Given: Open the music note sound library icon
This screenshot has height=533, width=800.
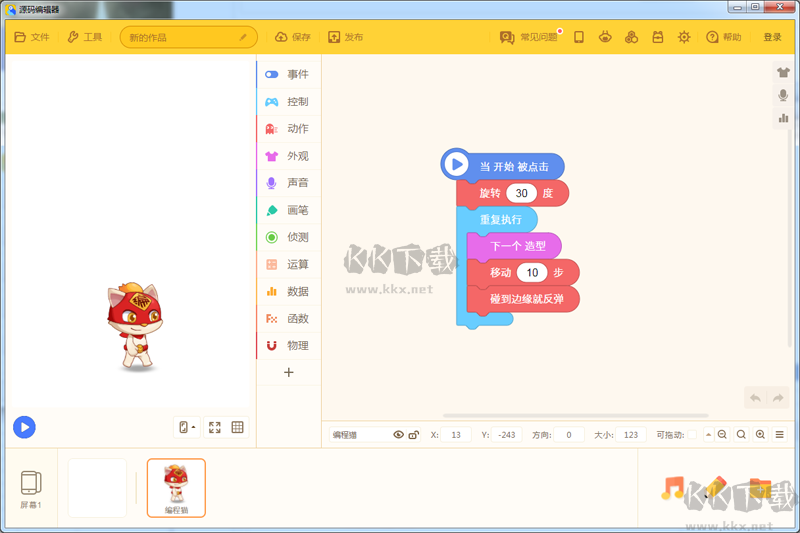Looking at the screenshot, I should point(672,488).
